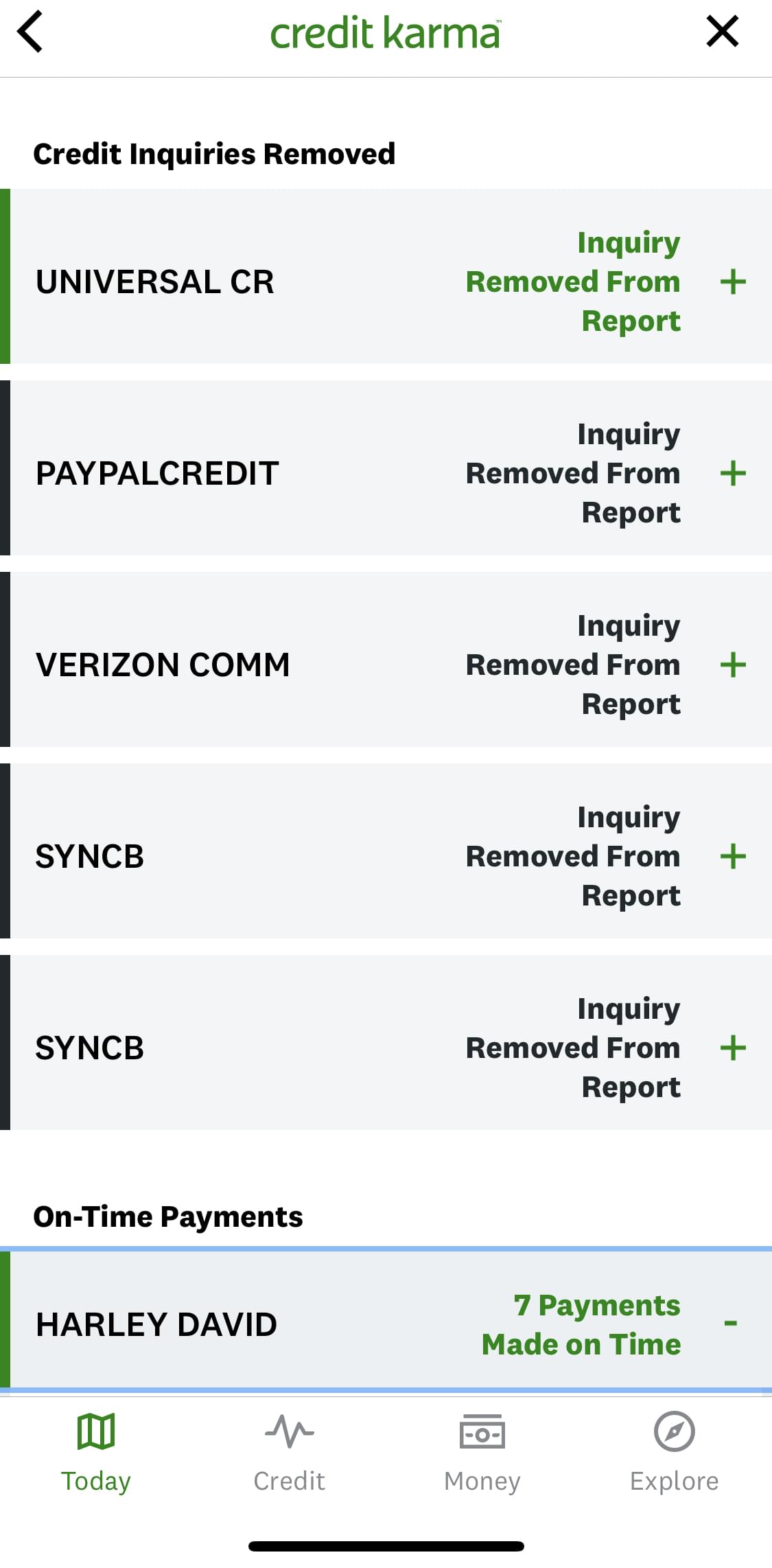Tap the HARLEY DAVID entry name
This screenshot has width=772, height=1568.
(x=156, y=1324)
